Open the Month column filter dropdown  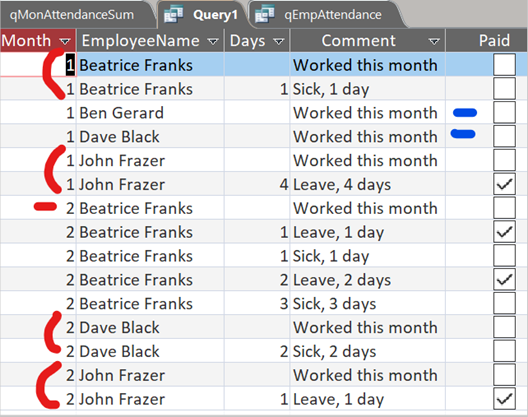coord(65,41)
